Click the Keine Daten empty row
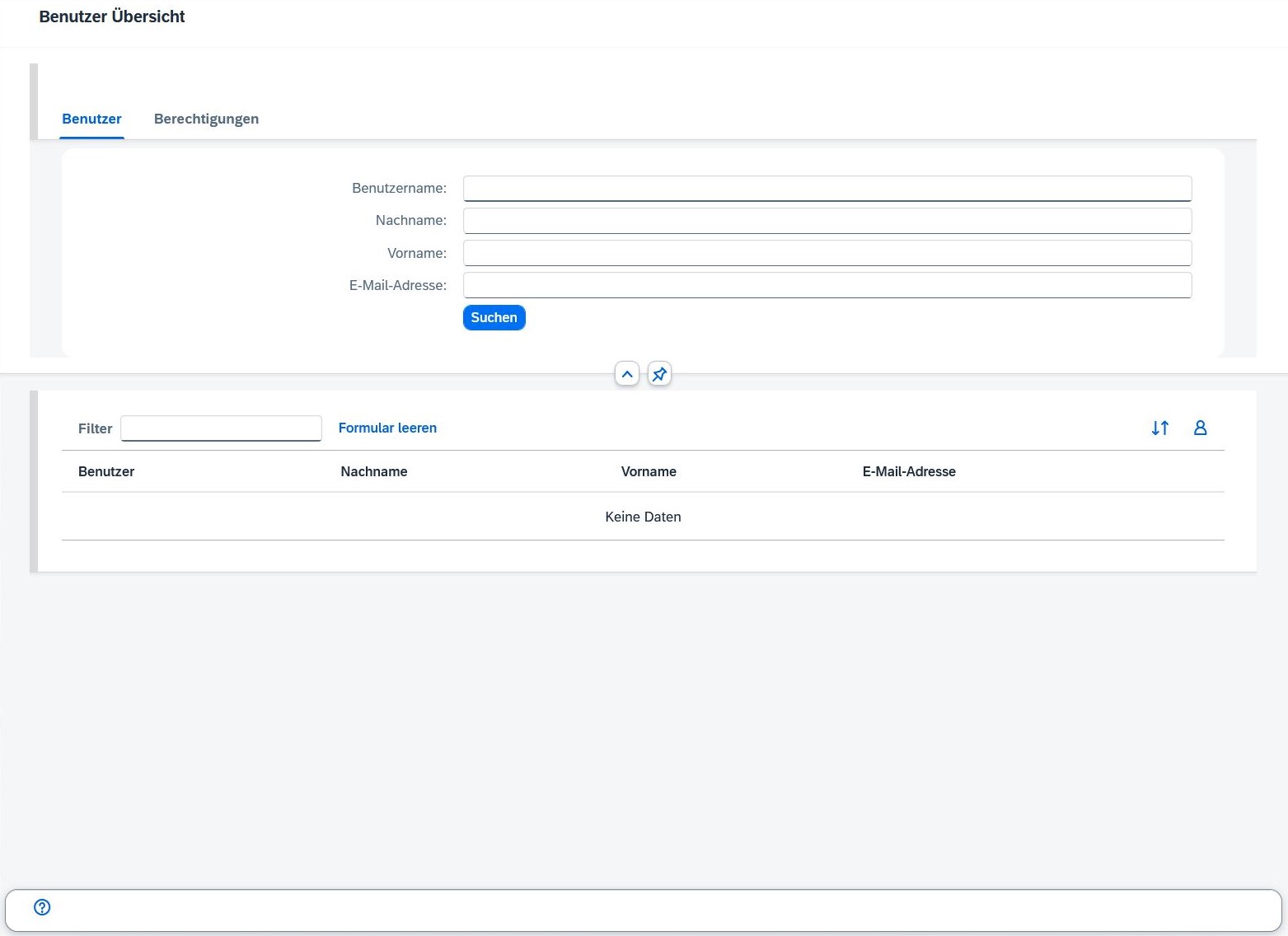 pos(643,517)
